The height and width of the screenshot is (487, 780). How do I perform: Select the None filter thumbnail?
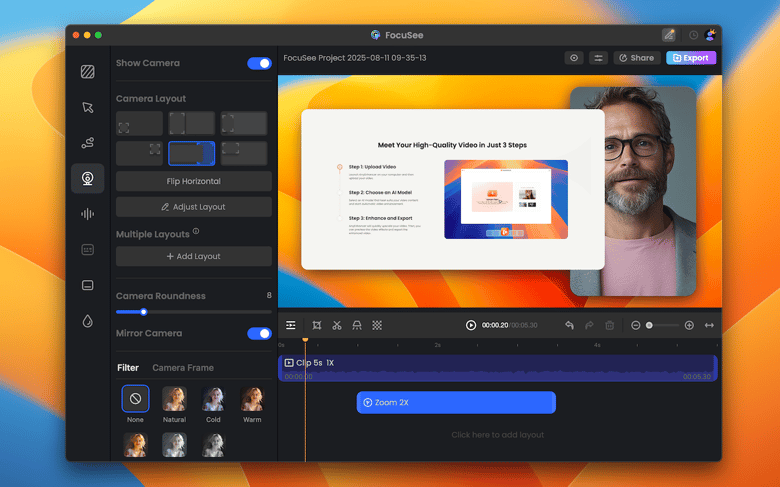(135, 398)
